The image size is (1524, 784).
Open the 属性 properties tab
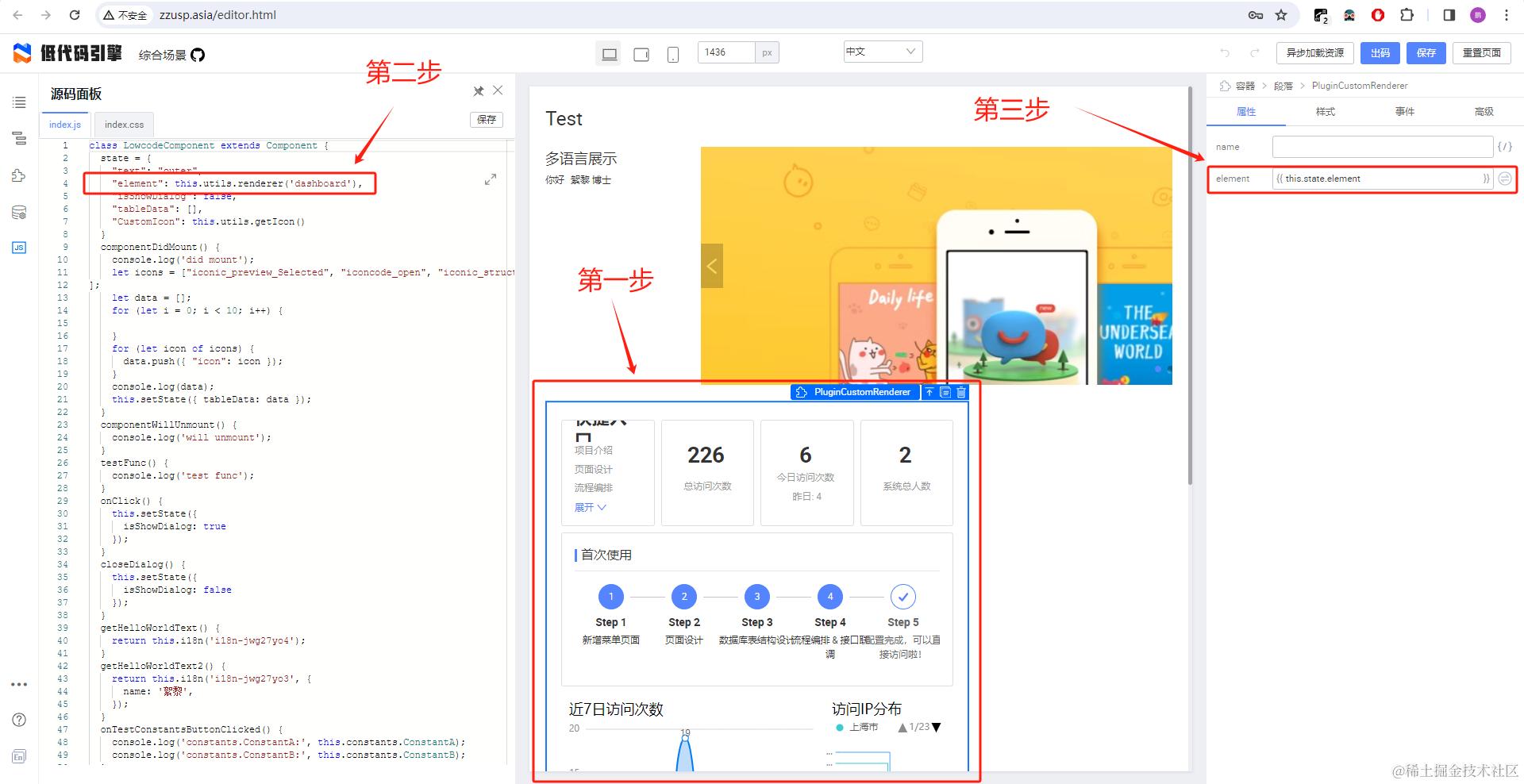point(1246,112)
